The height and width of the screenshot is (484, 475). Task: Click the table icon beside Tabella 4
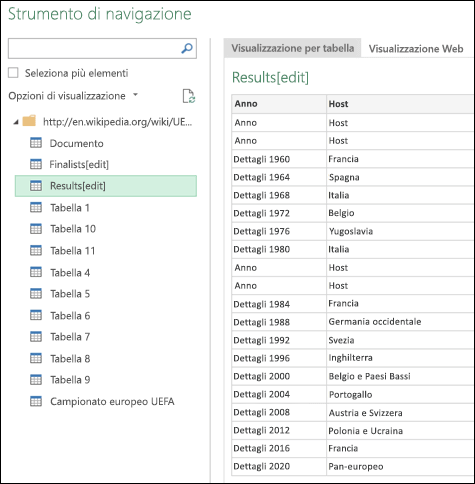pyautogui.click(x=36, y=272)
